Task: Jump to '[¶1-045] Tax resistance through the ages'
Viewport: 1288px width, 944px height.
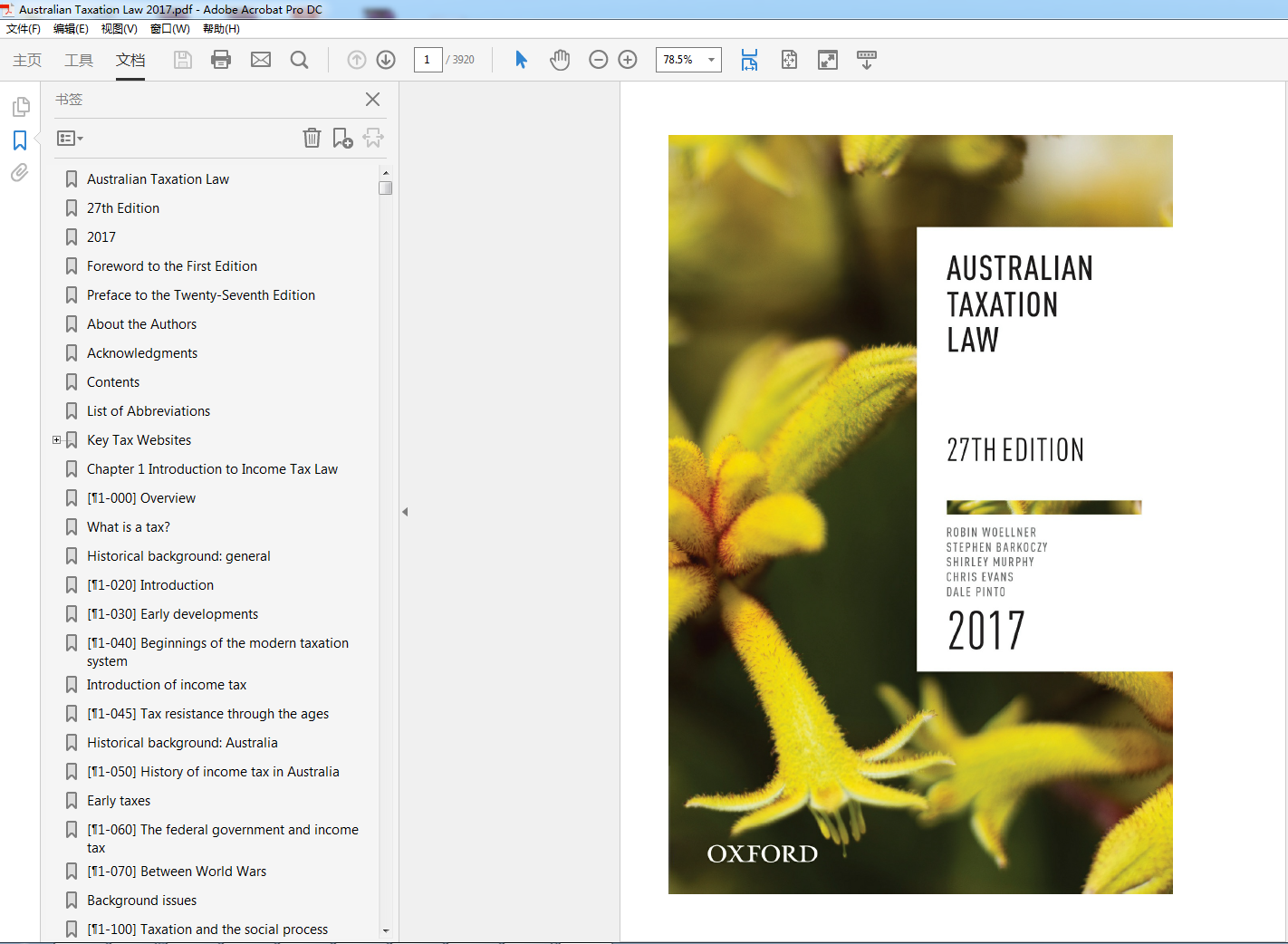Action: [207, 714]
